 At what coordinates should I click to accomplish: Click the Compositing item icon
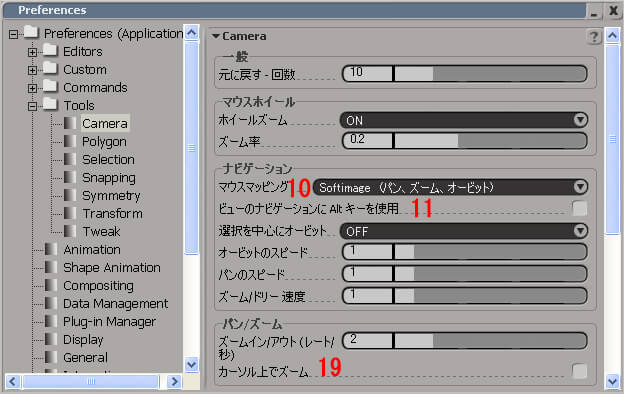(51, 285)
